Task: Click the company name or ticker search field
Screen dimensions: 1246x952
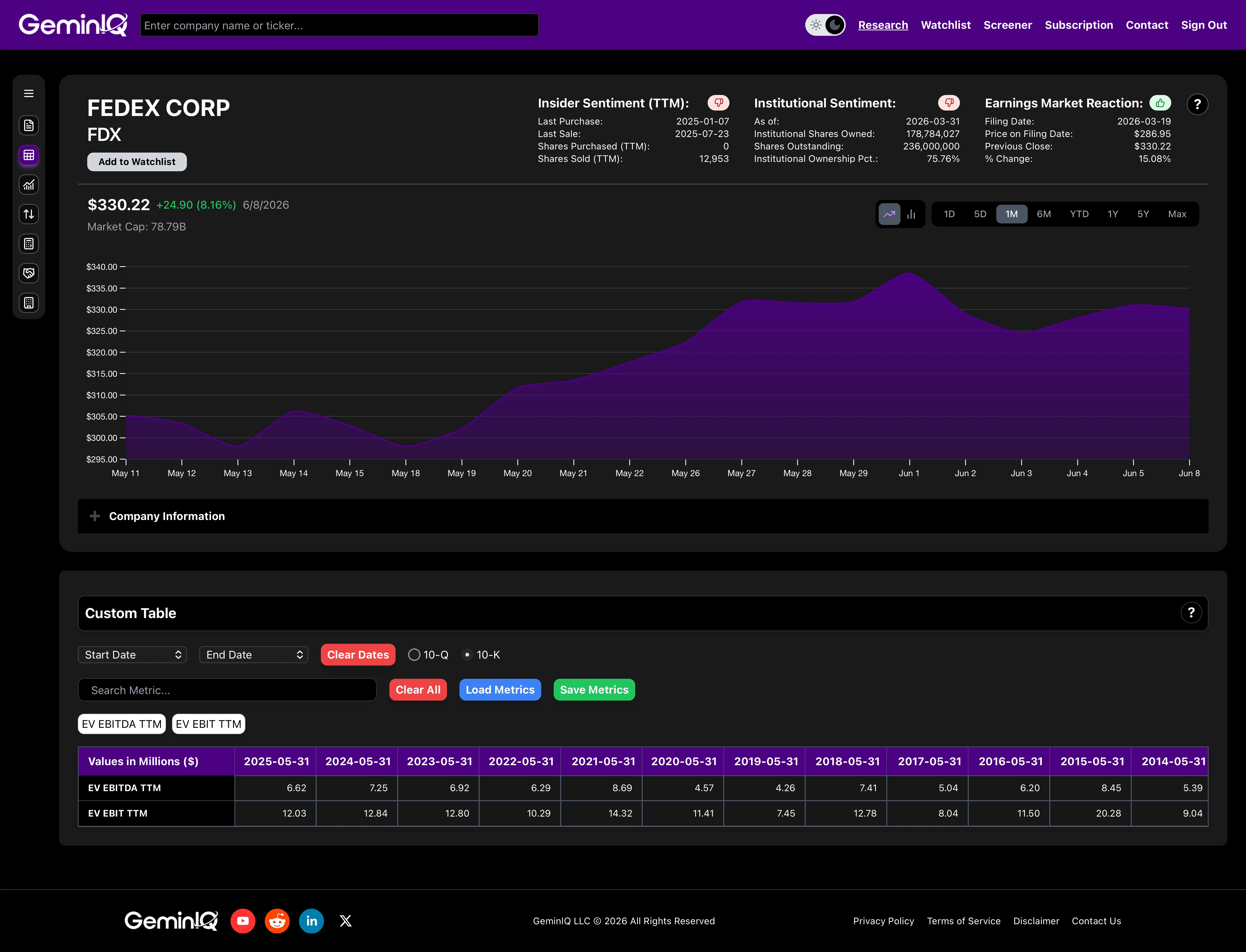Action: (x=339, y=25)
